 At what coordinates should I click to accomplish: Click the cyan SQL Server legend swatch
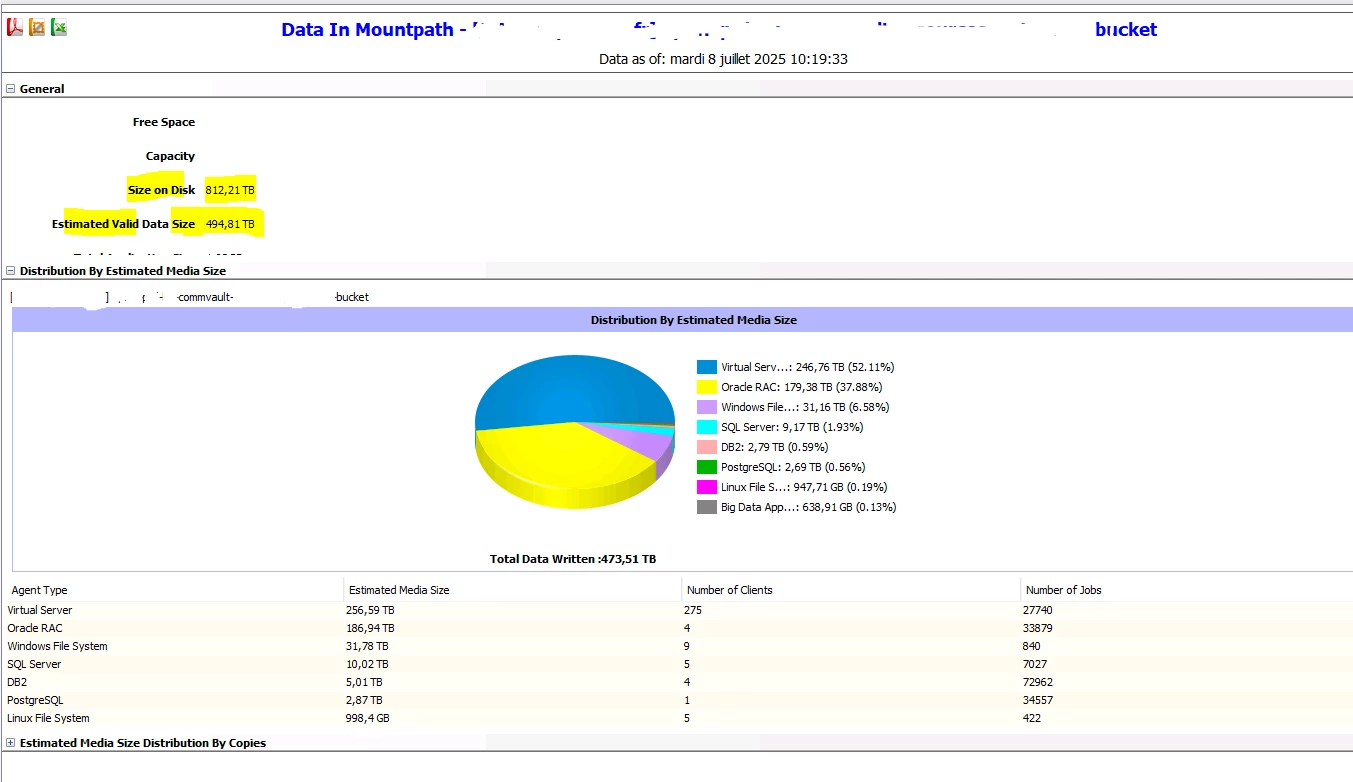[x=707, y=427]
